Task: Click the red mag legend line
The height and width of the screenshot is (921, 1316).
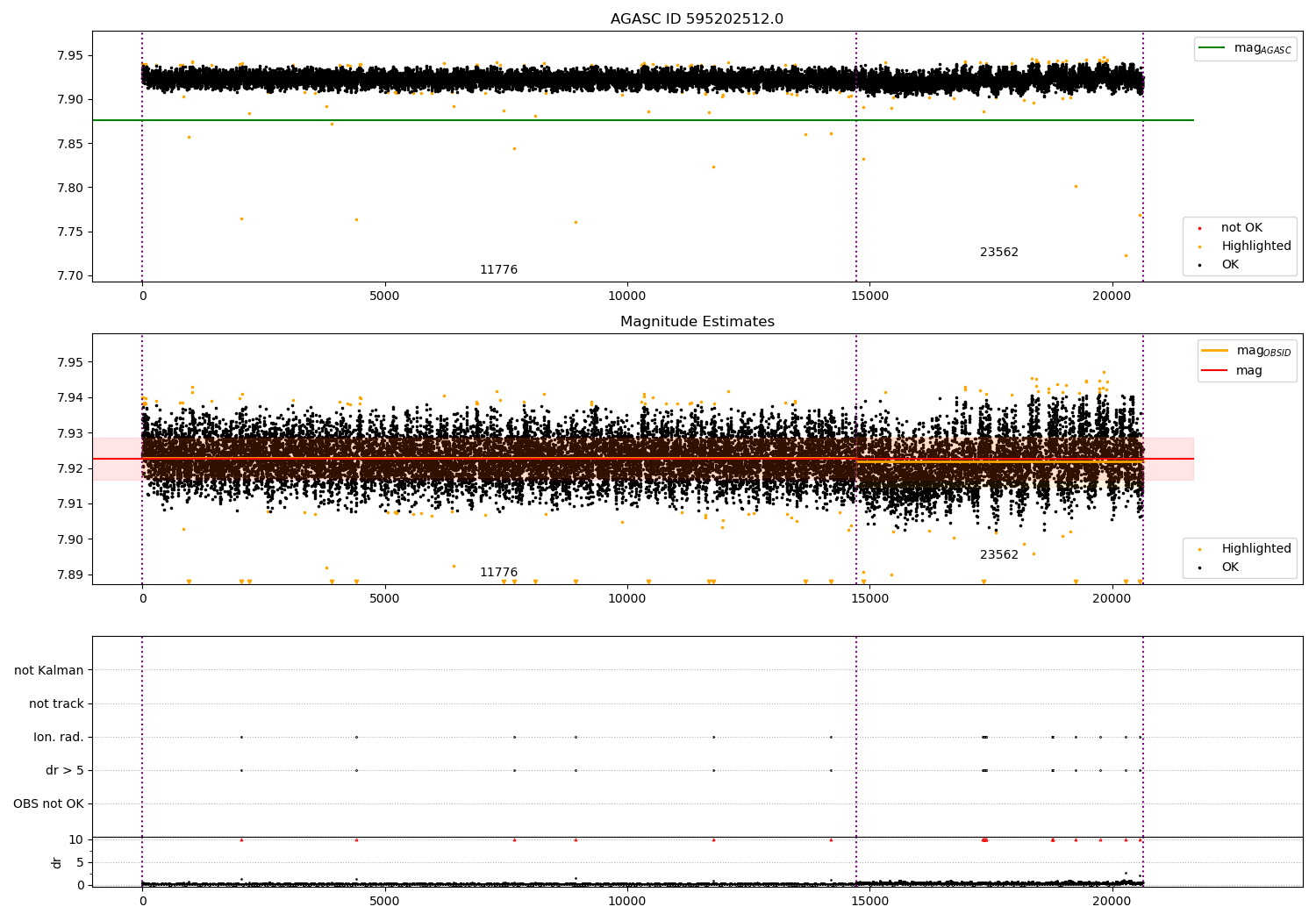Action: [x=1215, y=371]
